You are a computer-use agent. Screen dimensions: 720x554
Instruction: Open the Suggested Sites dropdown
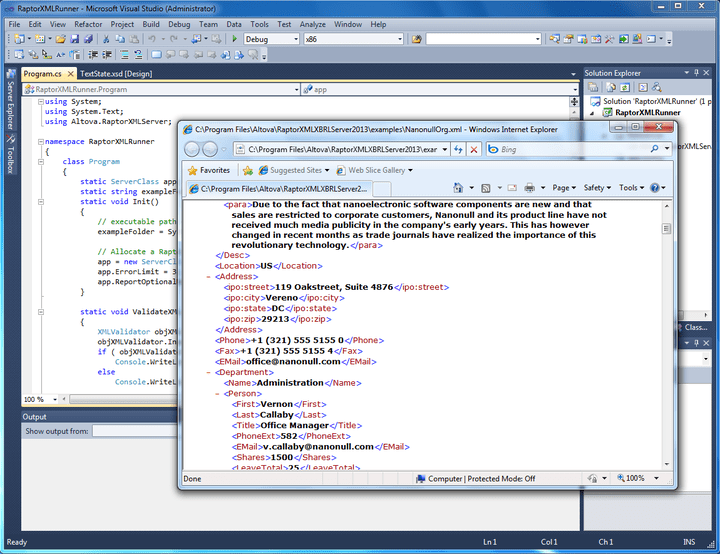[327, 170]
